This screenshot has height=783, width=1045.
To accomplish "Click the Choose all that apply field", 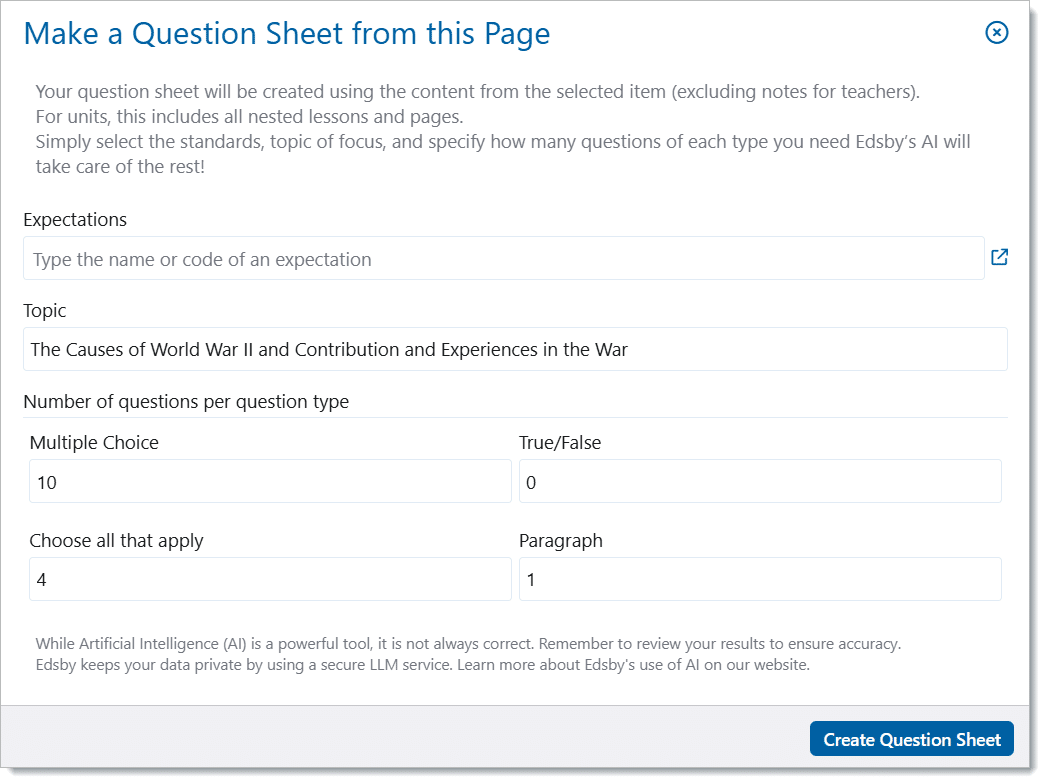I will point(270,580).
